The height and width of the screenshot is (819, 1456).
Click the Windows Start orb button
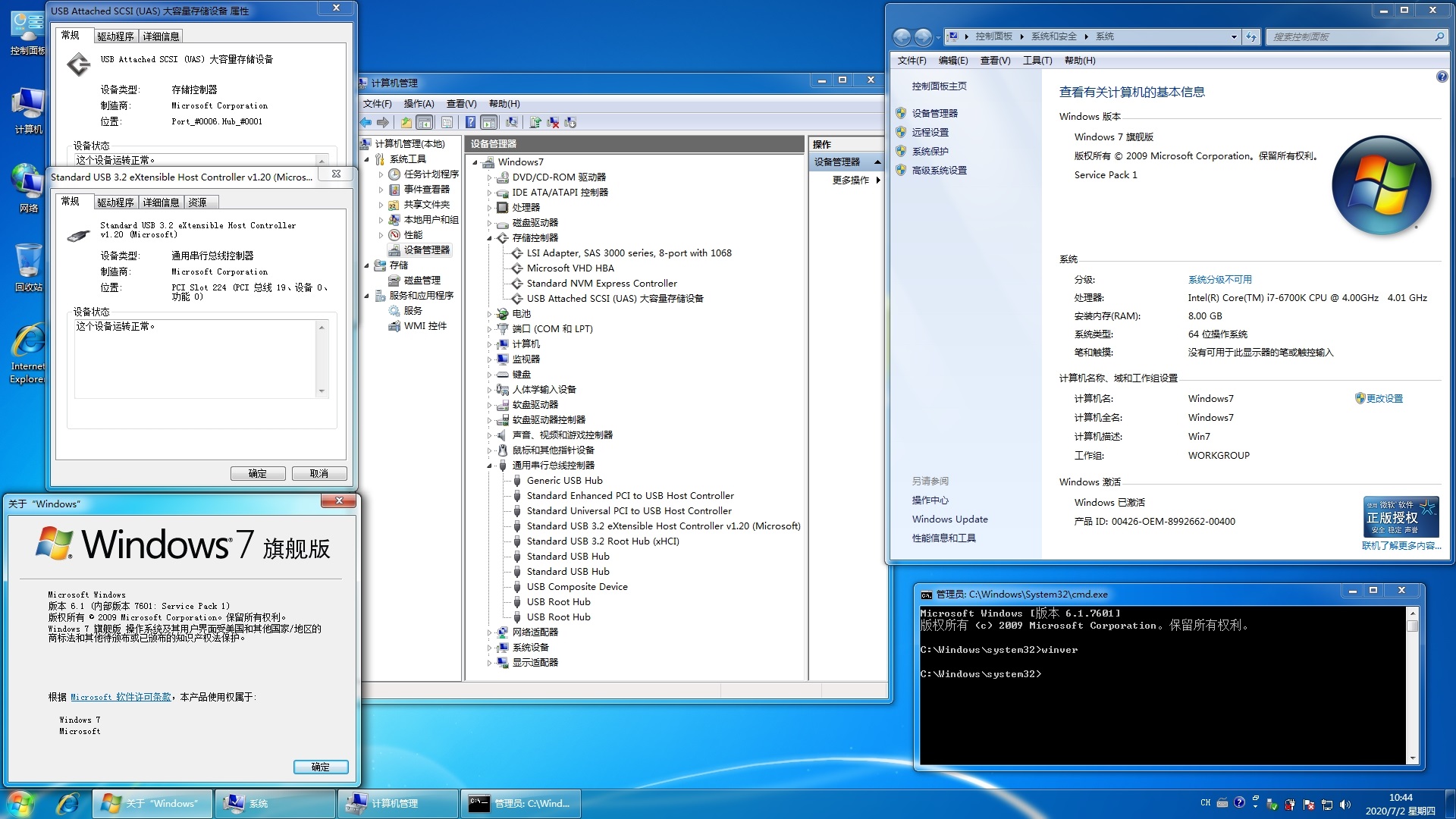pyautogui.click(x=20, y=803)
